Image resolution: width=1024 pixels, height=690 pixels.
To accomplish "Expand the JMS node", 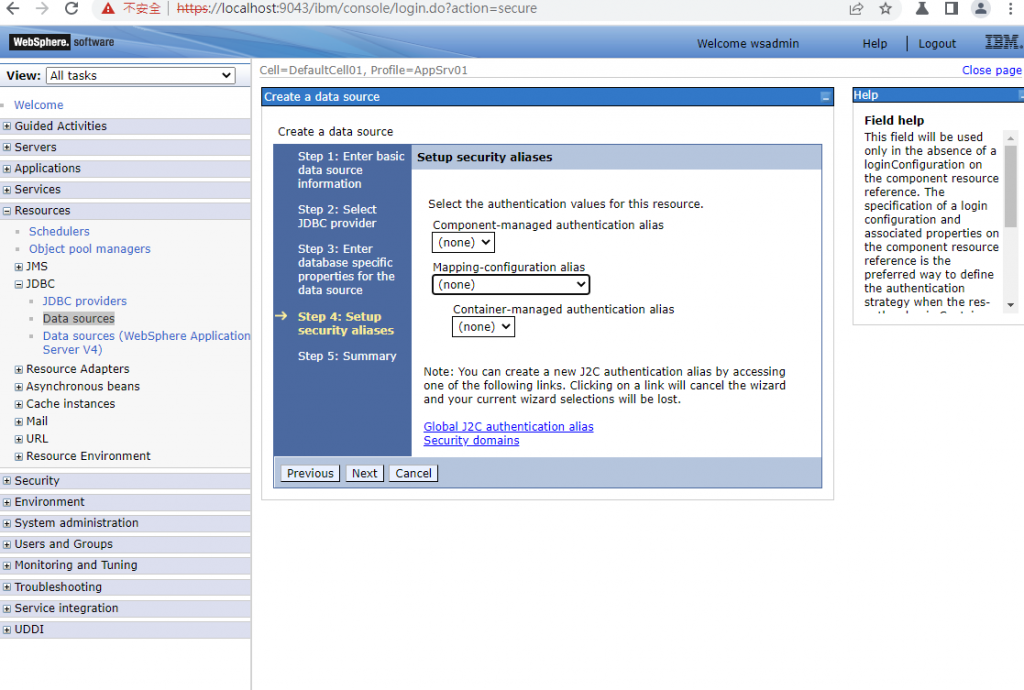I will 19,267.
